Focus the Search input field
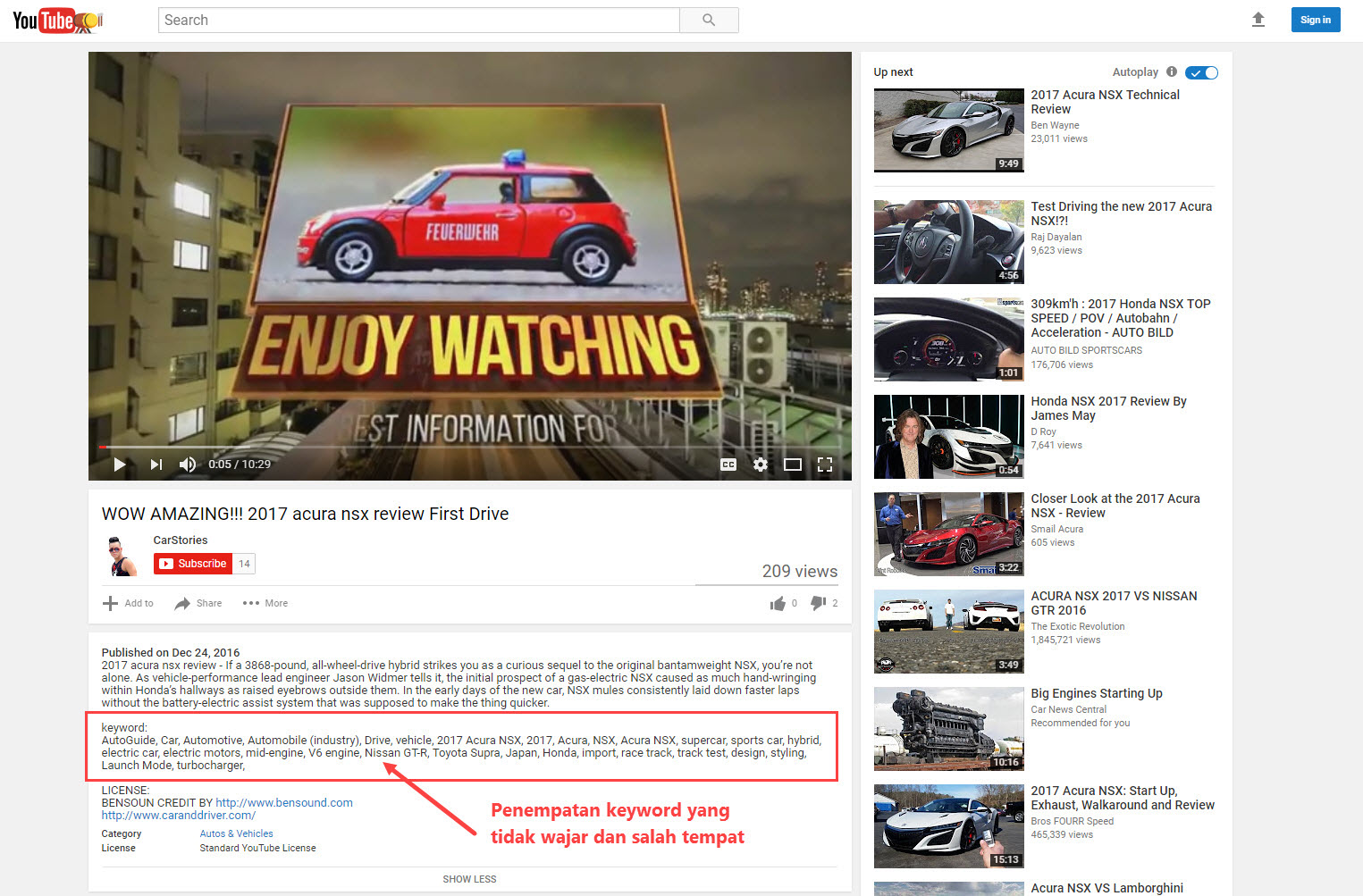This screenshot has height=896, width=1363. 419,20
